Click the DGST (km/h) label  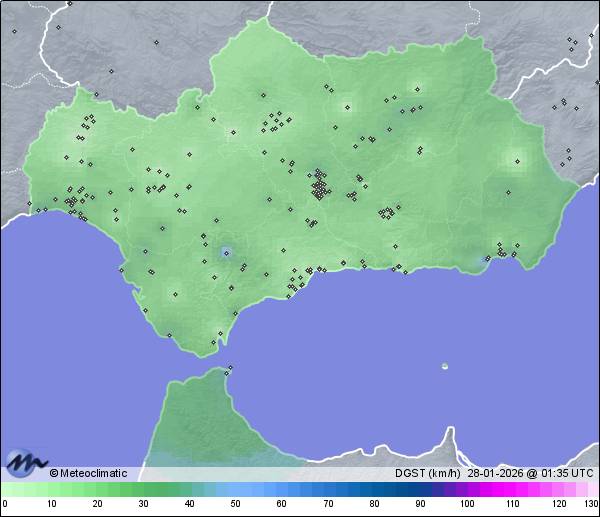coord(428,473)
